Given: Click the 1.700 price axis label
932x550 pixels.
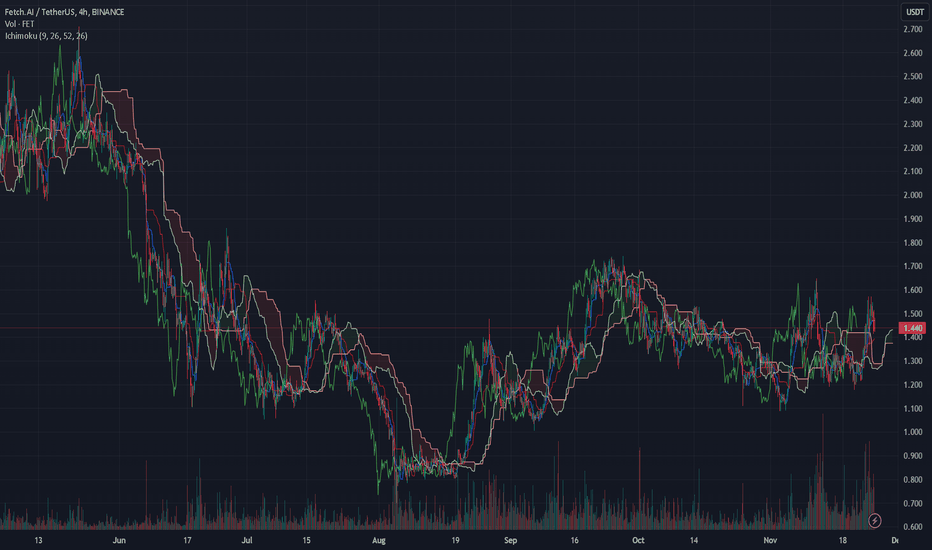Looking at the screenshot, I should (913, 266).
